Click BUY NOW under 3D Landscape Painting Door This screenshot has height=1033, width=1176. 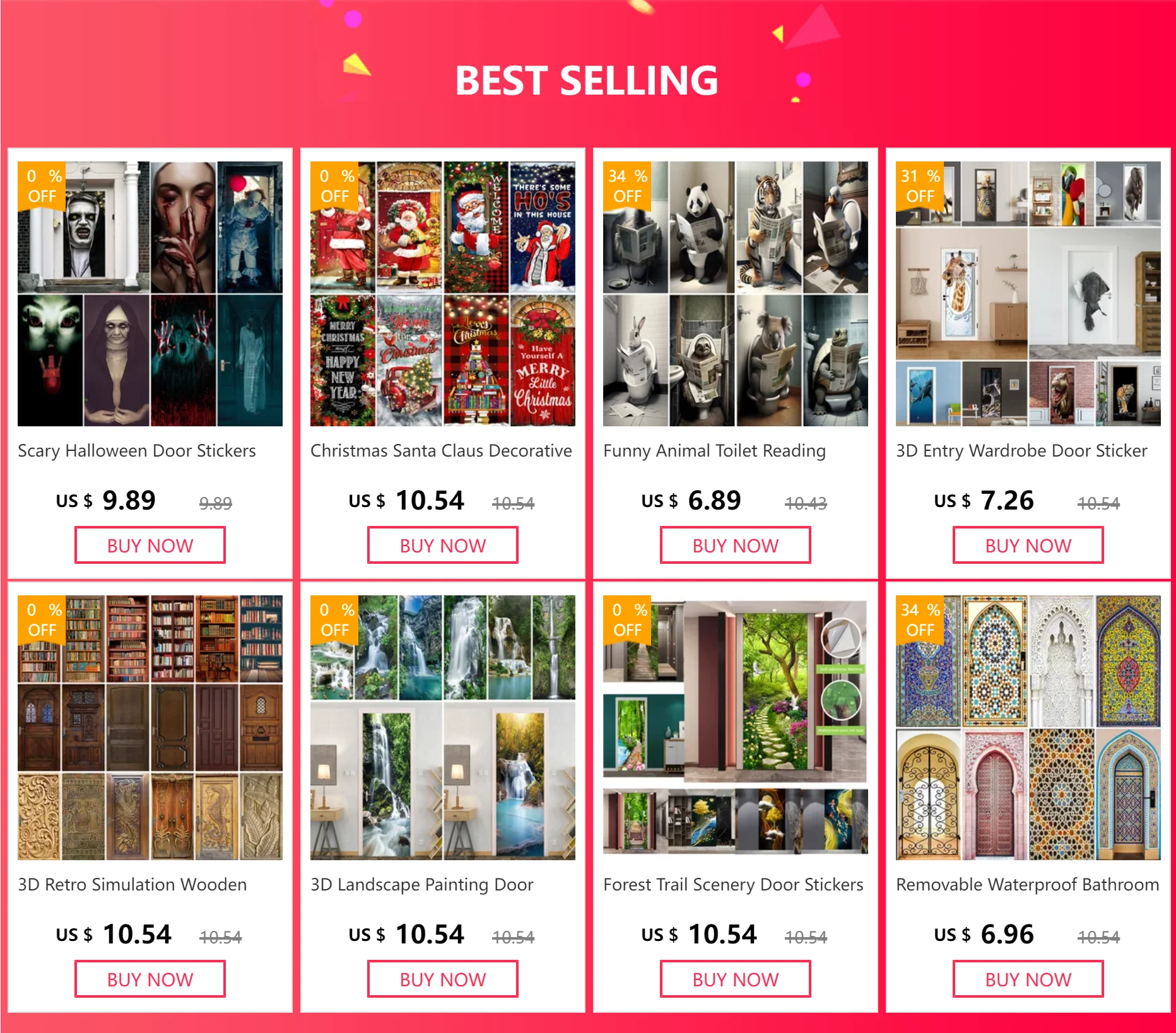click(443, 979)
